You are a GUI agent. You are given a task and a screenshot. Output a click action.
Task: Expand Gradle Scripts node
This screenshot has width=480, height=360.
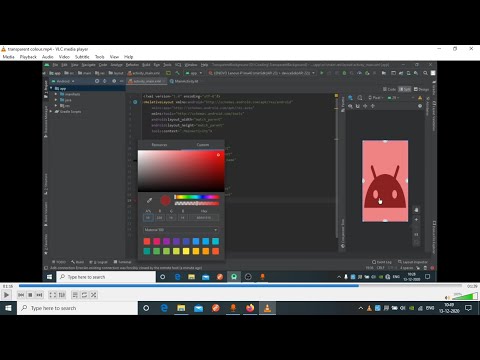pos(51,111)
